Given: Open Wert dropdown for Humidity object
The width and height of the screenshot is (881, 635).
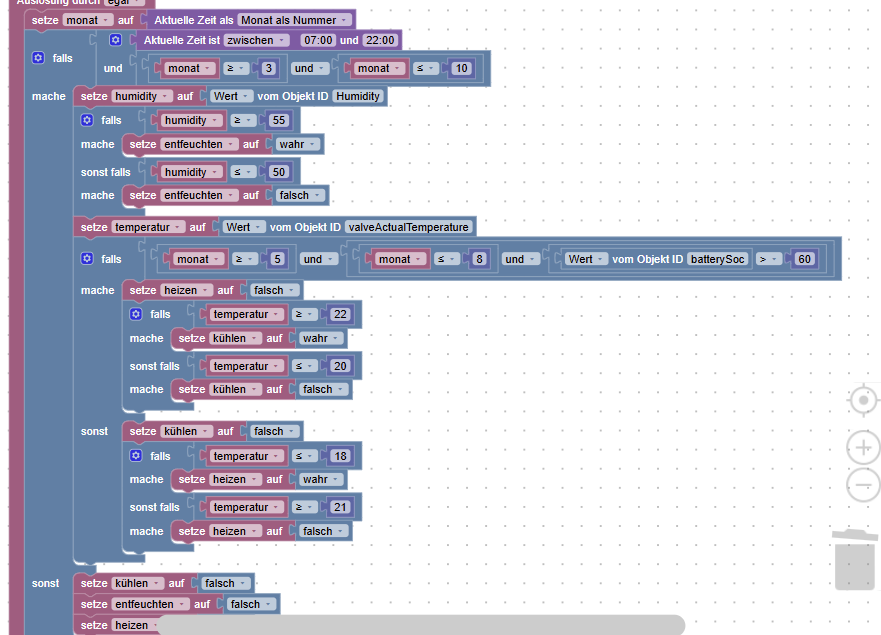Looking at the screenshot, I should point(231,96).
